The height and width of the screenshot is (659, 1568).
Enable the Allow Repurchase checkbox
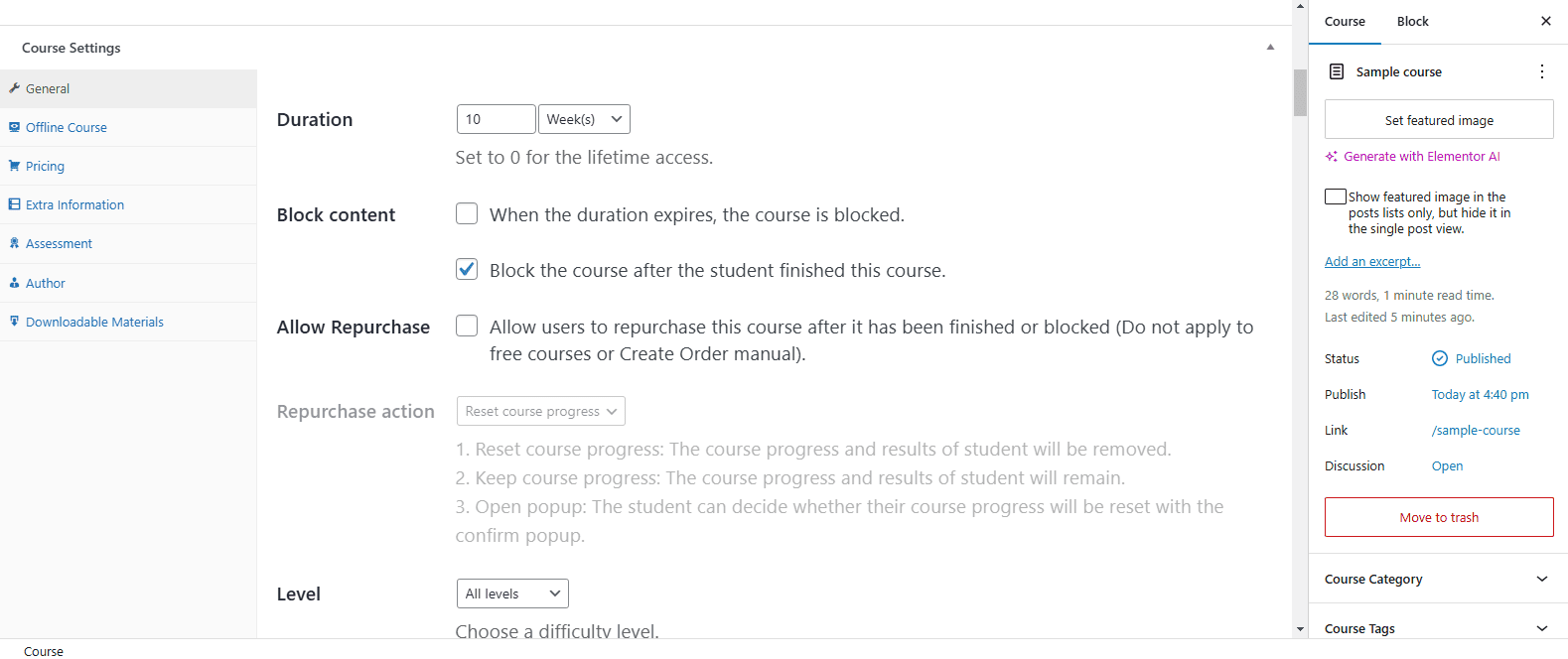tap(467, 327)
